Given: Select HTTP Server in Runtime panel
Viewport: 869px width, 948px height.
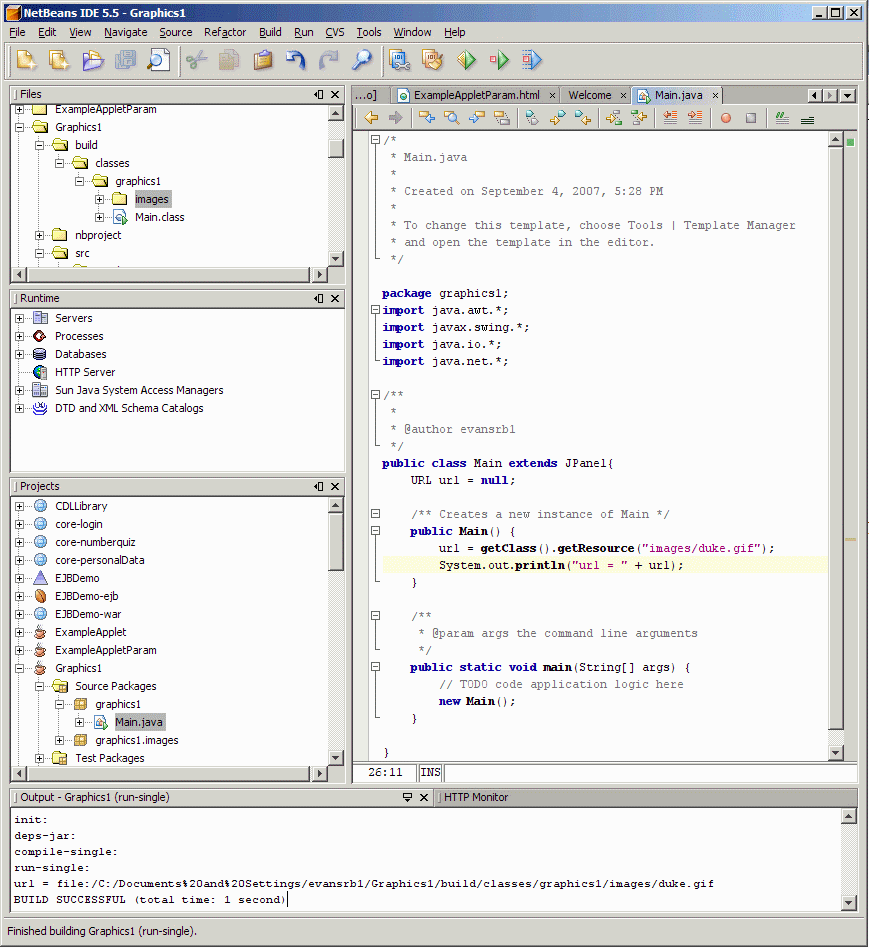Looking at the screenshot, I should point(85,372).
